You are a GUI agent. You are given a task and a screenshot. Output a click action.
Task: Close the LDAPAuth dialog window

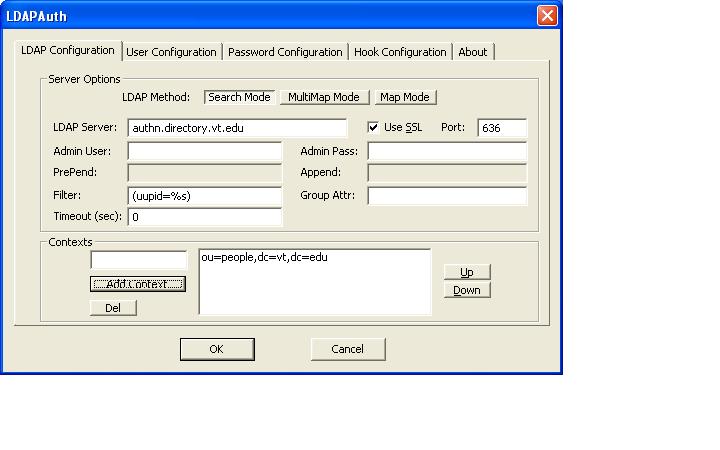tap(547, 16)
